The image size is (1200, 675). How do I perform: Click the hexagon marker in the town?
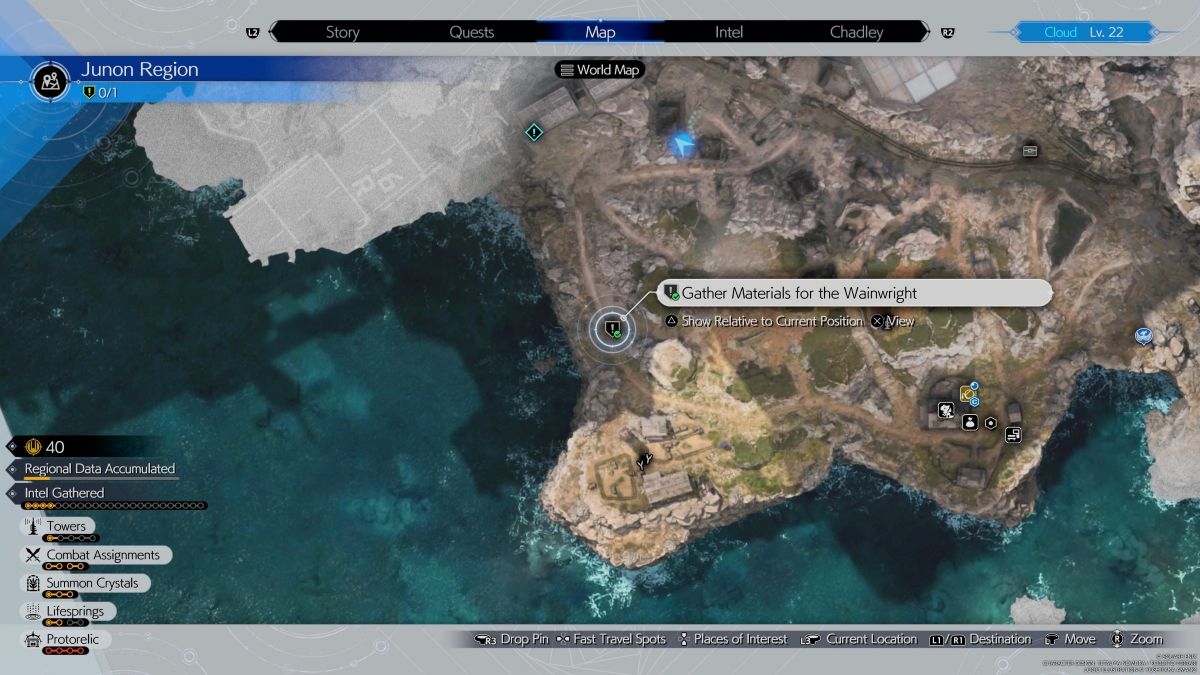pos(991,423)
